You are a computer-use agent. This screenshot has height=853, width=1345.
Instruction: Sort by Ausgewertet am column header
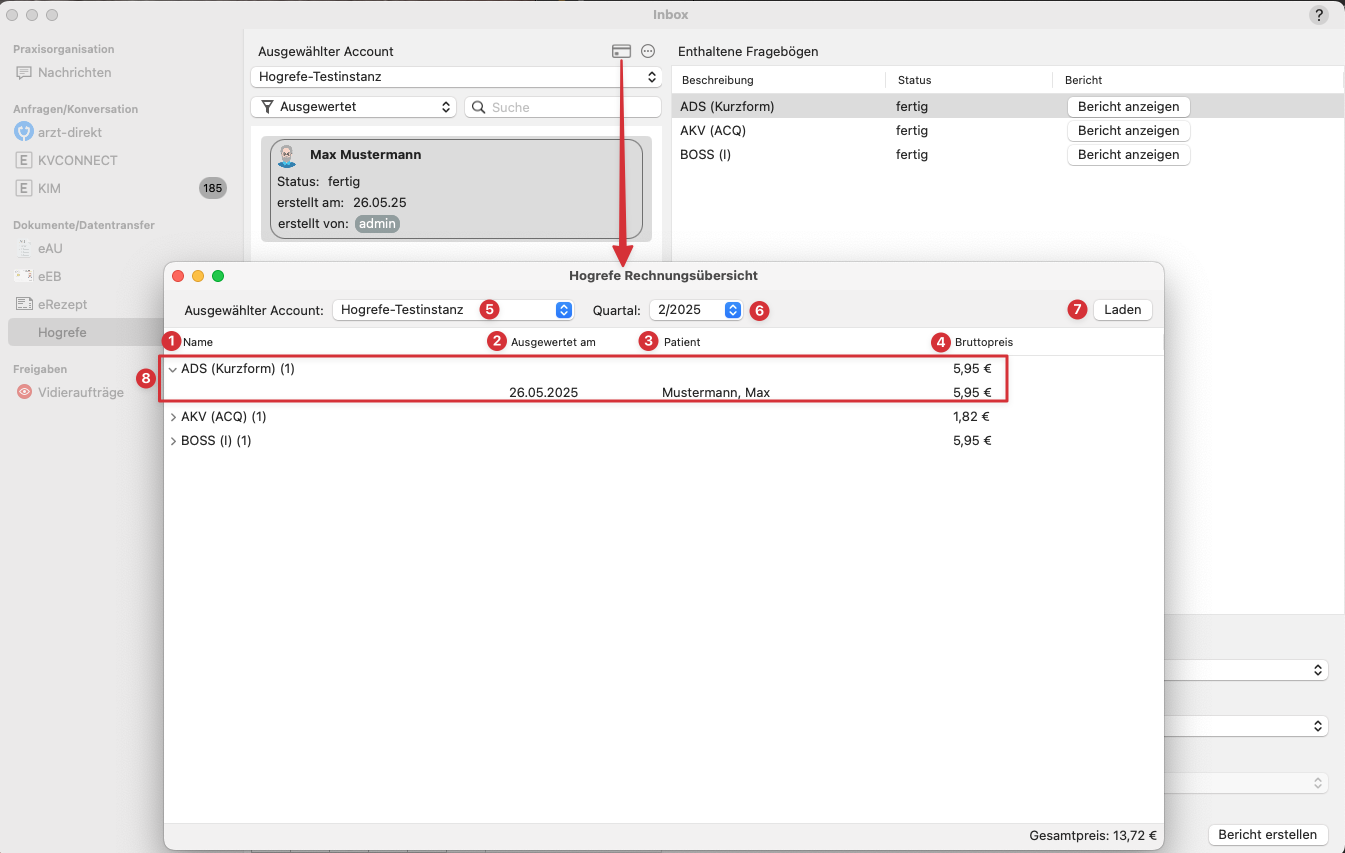point(553,342)
